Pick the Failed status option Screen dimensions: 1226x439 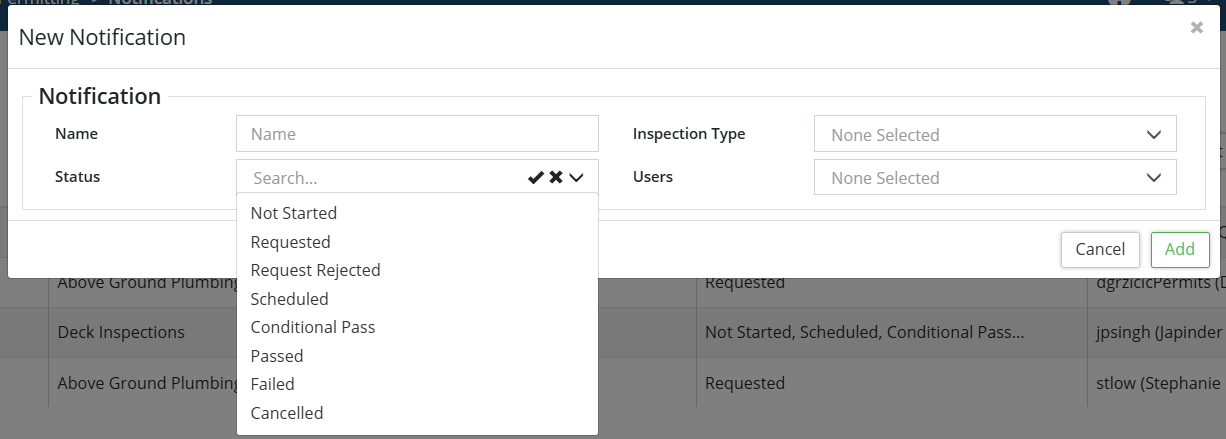273,384
